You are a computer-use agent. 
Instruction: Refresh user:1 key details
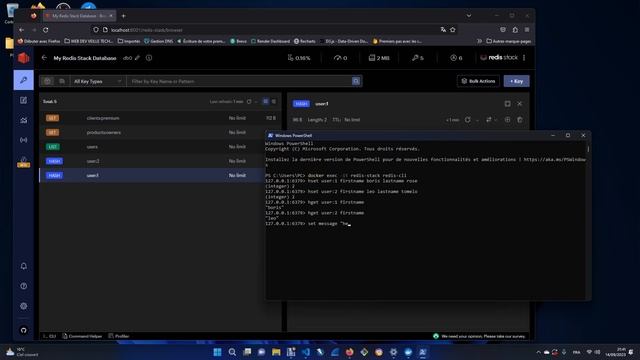click(x=468, y=120)
